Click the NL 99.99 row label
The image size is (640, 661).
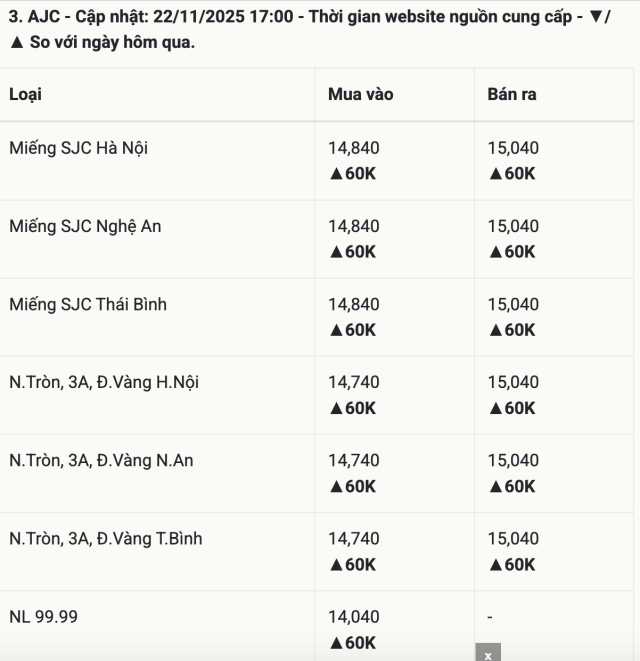[x=43, y=616]
